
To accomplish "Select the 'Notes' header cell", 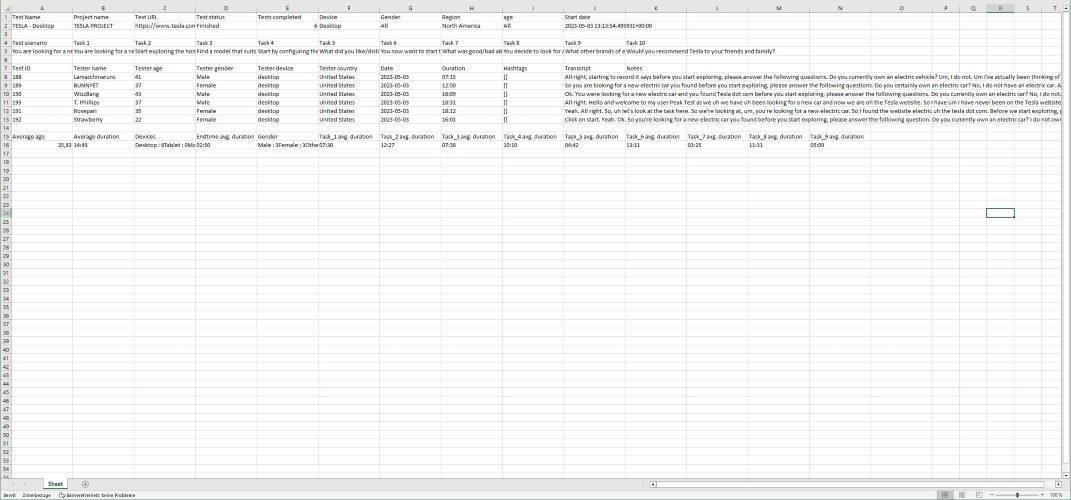I will [x=656, y=68].
